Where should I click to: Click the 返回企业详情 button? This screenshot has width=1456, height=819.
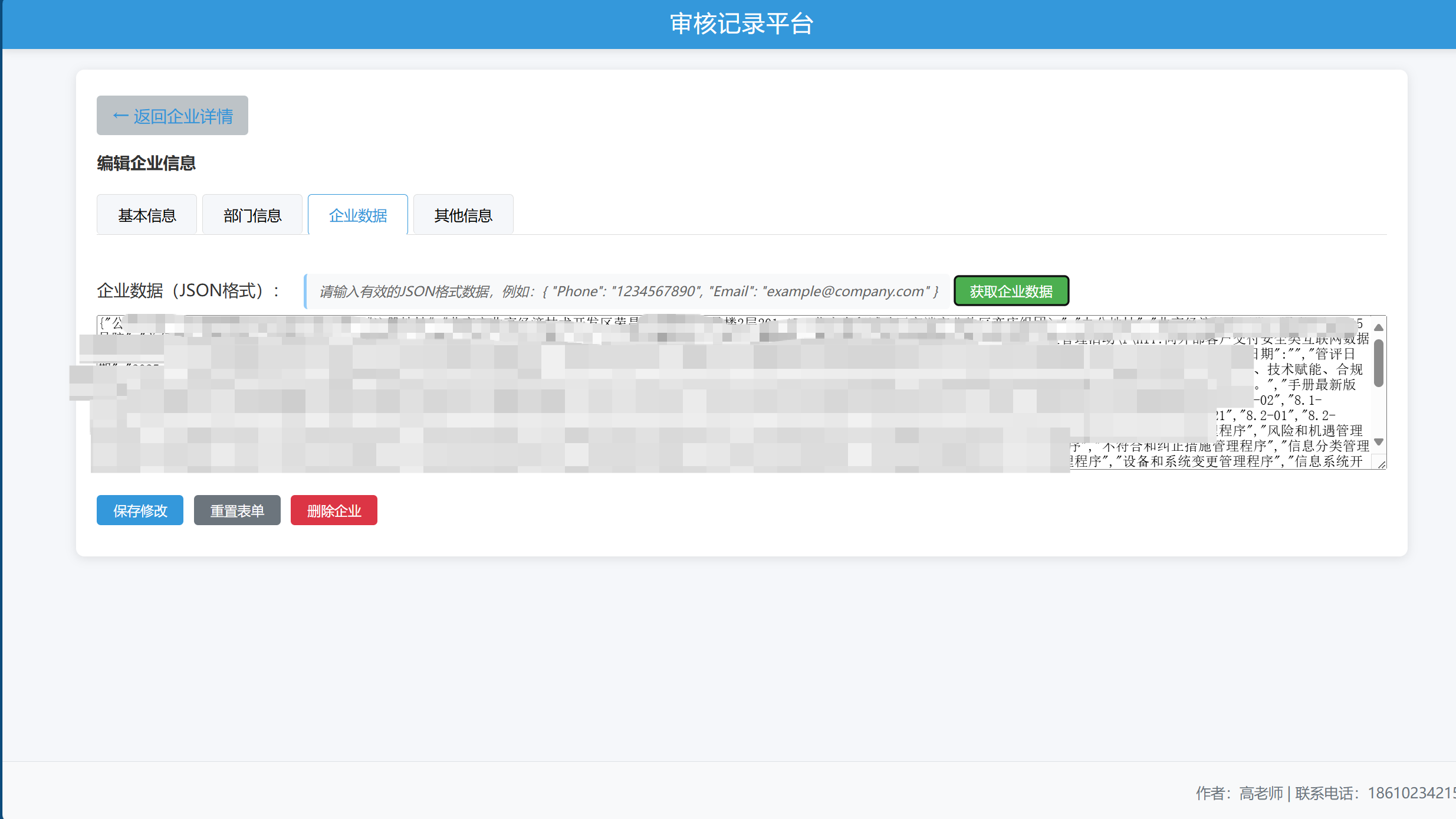[x=172, y=114]
